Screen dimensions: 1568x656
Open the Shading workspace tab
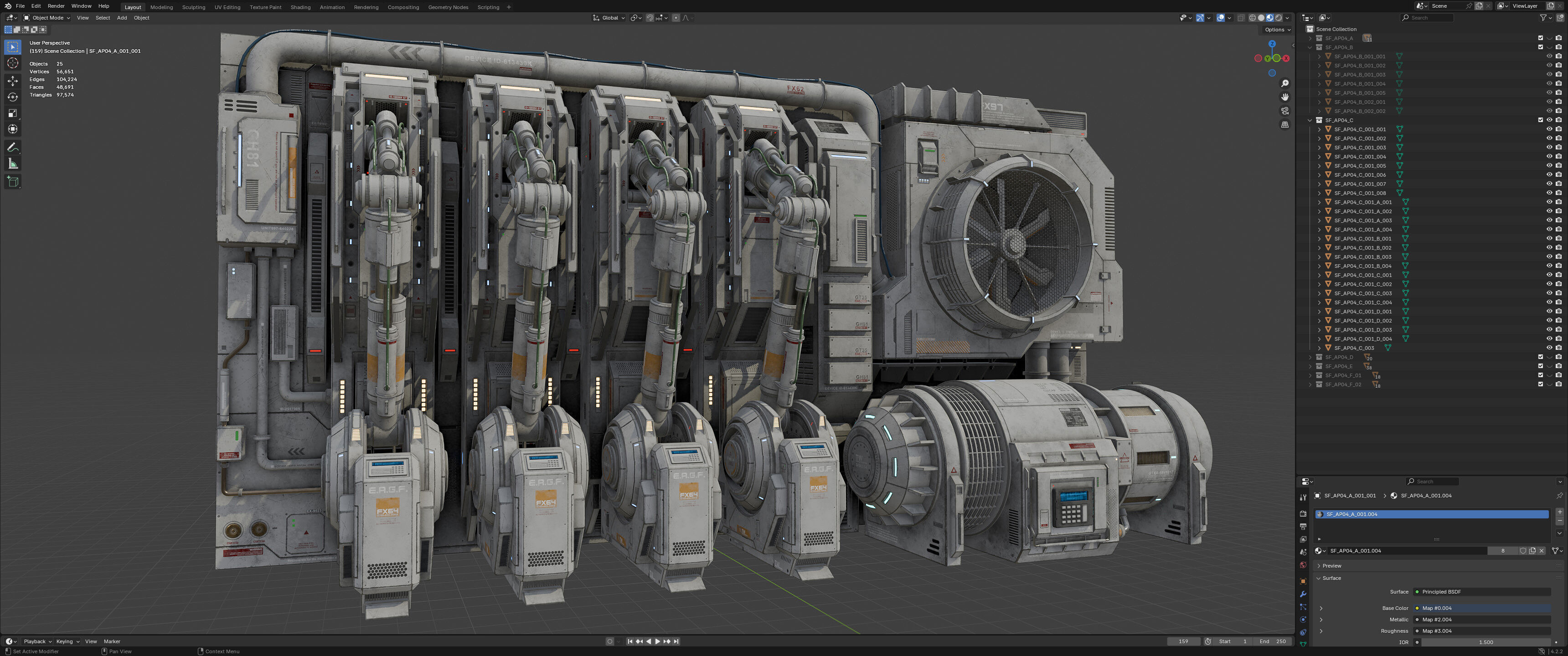click(x=300, y=7)
